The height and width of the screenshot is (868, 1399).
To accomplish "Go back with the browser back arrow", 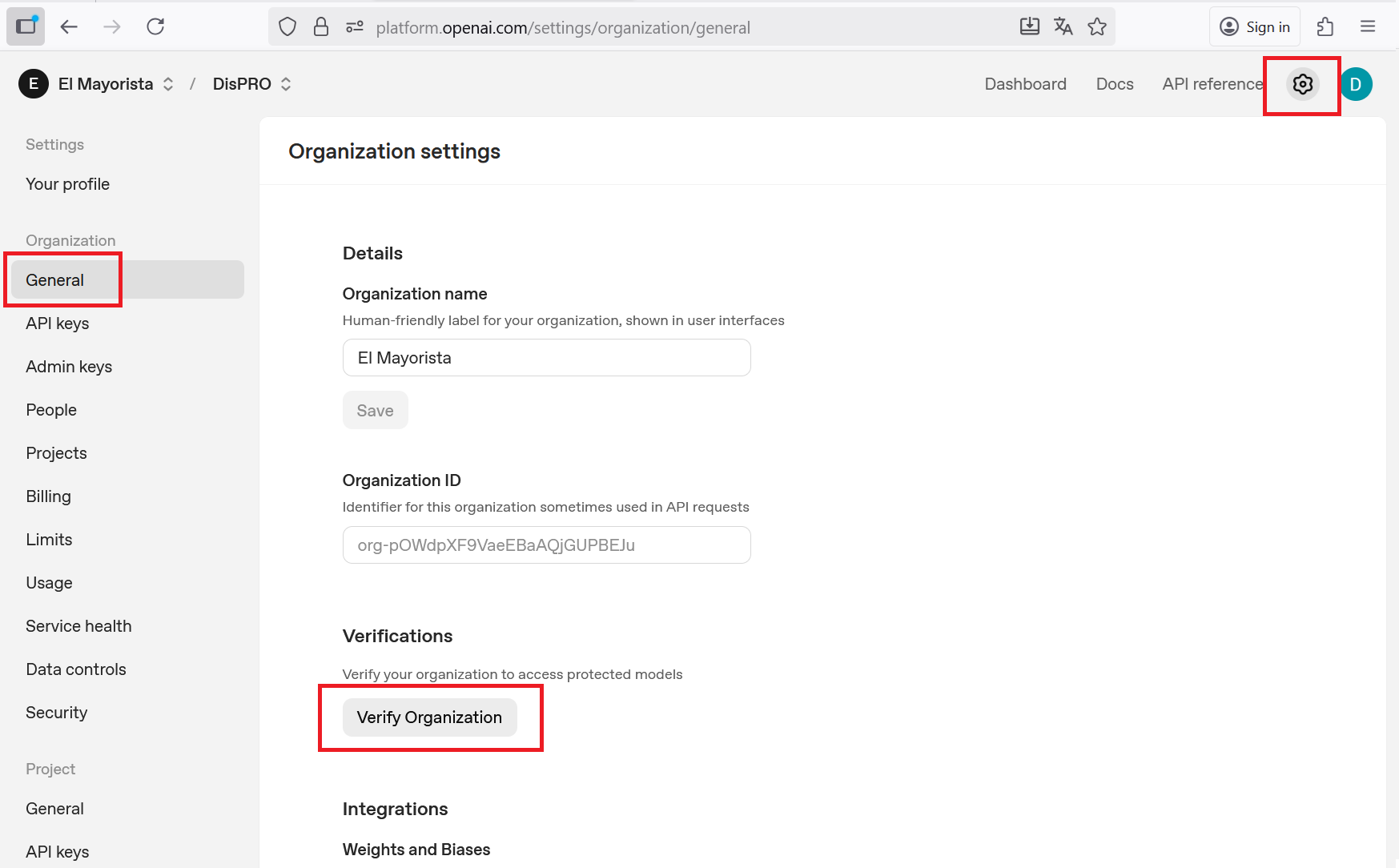I will pos(69,27).
